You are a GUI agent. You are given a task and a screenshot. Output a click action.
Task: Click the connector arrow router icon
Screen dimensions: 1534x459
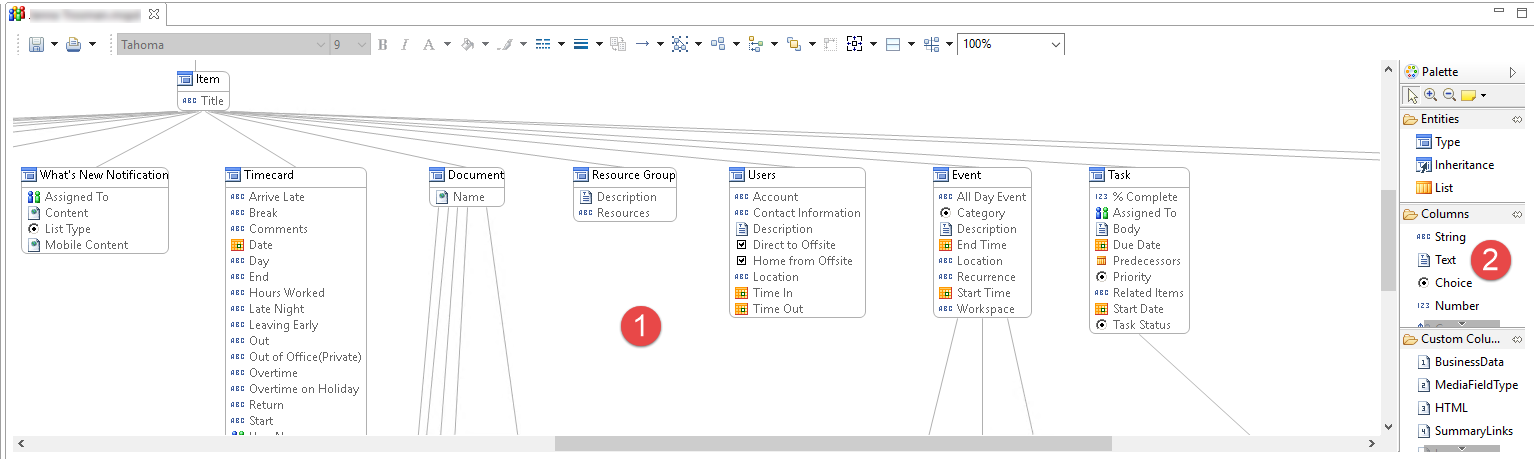[x=643, y=45]
